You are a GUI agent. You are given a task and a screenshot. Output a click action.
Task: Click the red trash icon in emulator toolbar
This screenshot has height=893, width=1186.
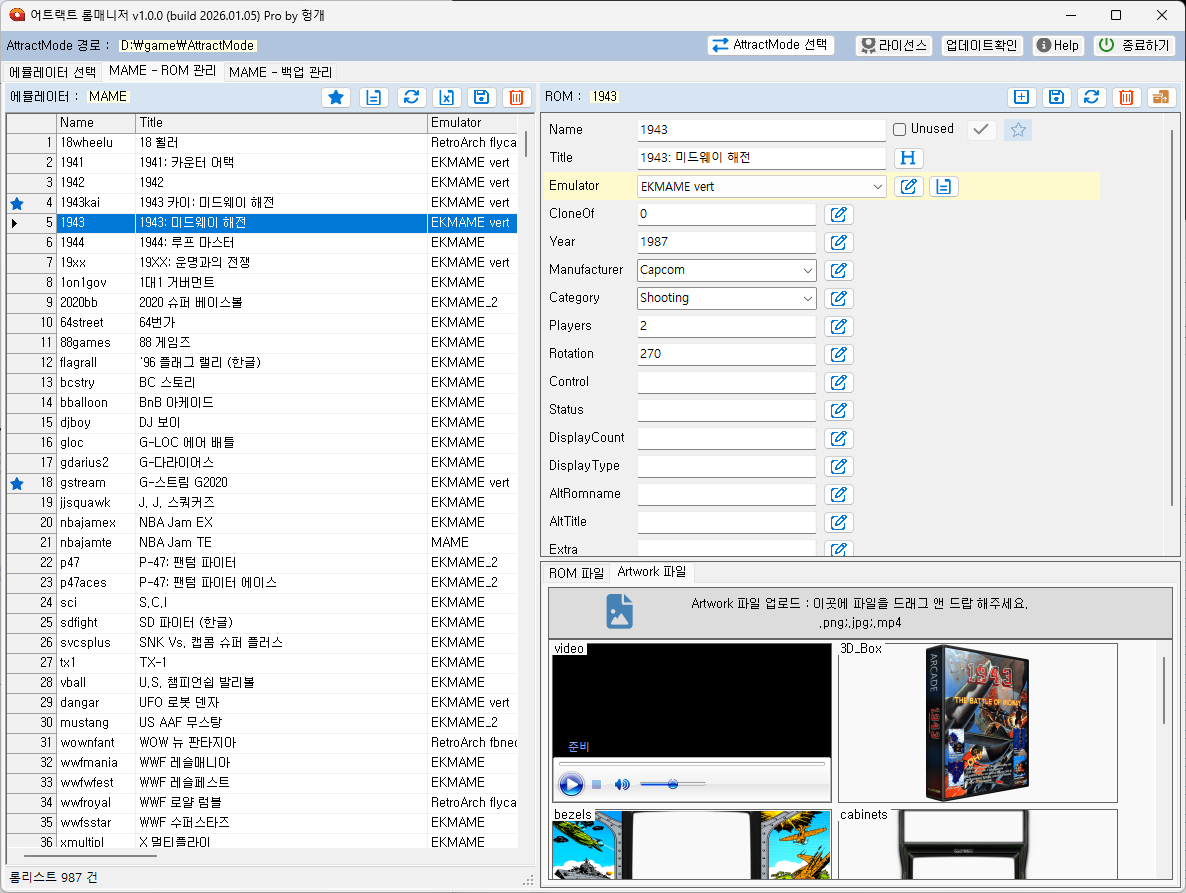pyautogui.click(x=517, y=97)
